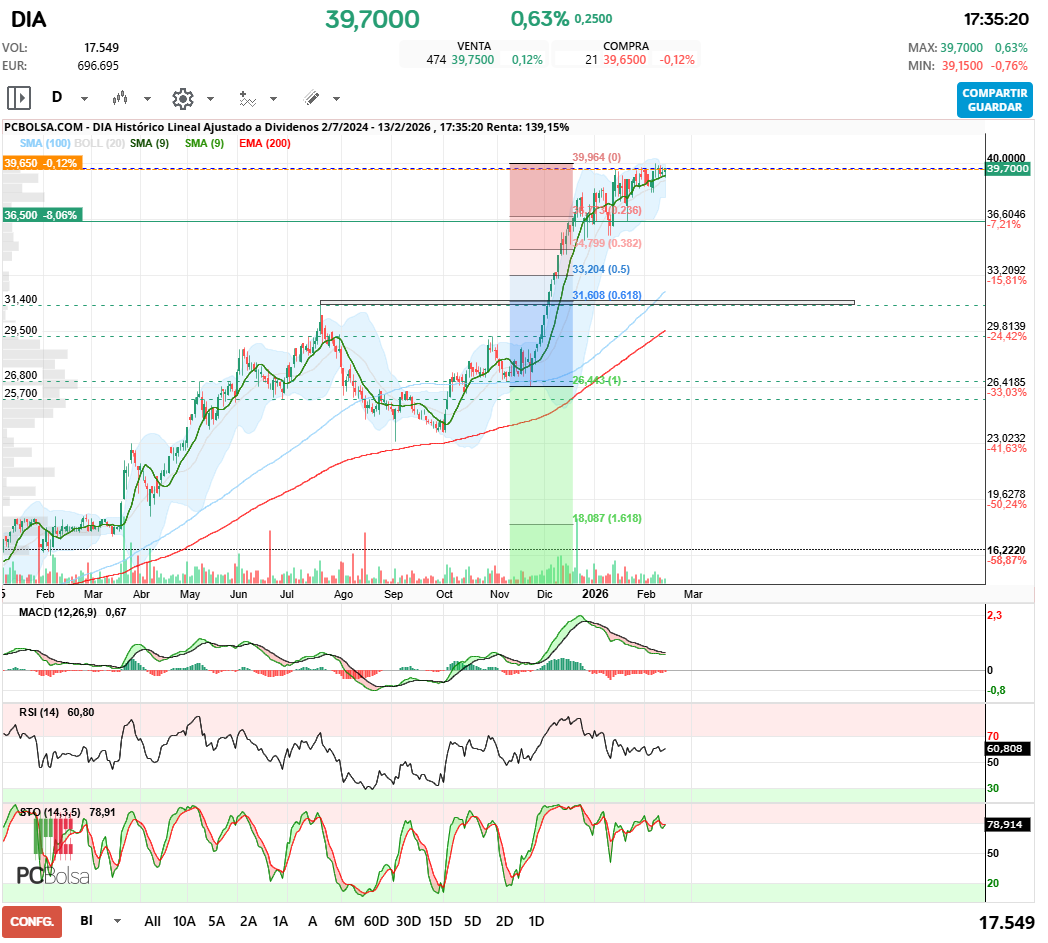Image resolution: width=1048 pixels, height=943 pixels.
Task: Open the dropdown arrow beside the gear
Action: click(x=210, y=99)
